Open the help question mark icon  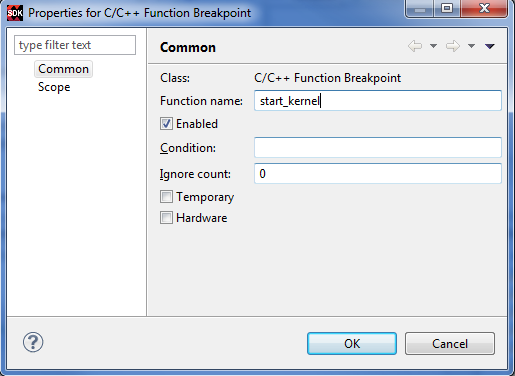click(x=33, y=342)
